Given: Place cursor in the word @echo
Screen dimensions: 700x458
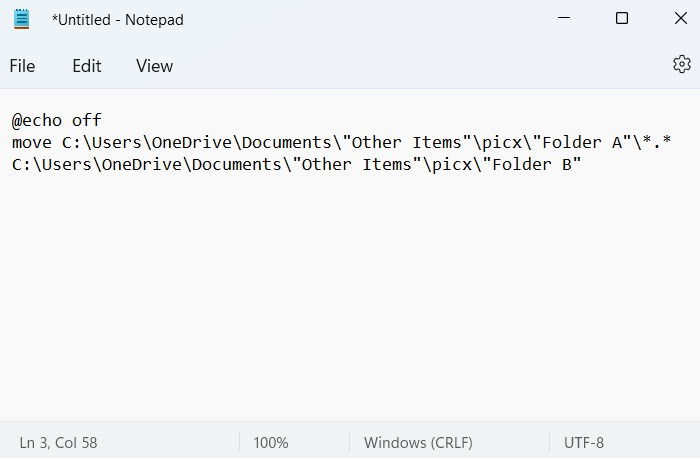Looking at the screenshot, I should tap(37, 121).
